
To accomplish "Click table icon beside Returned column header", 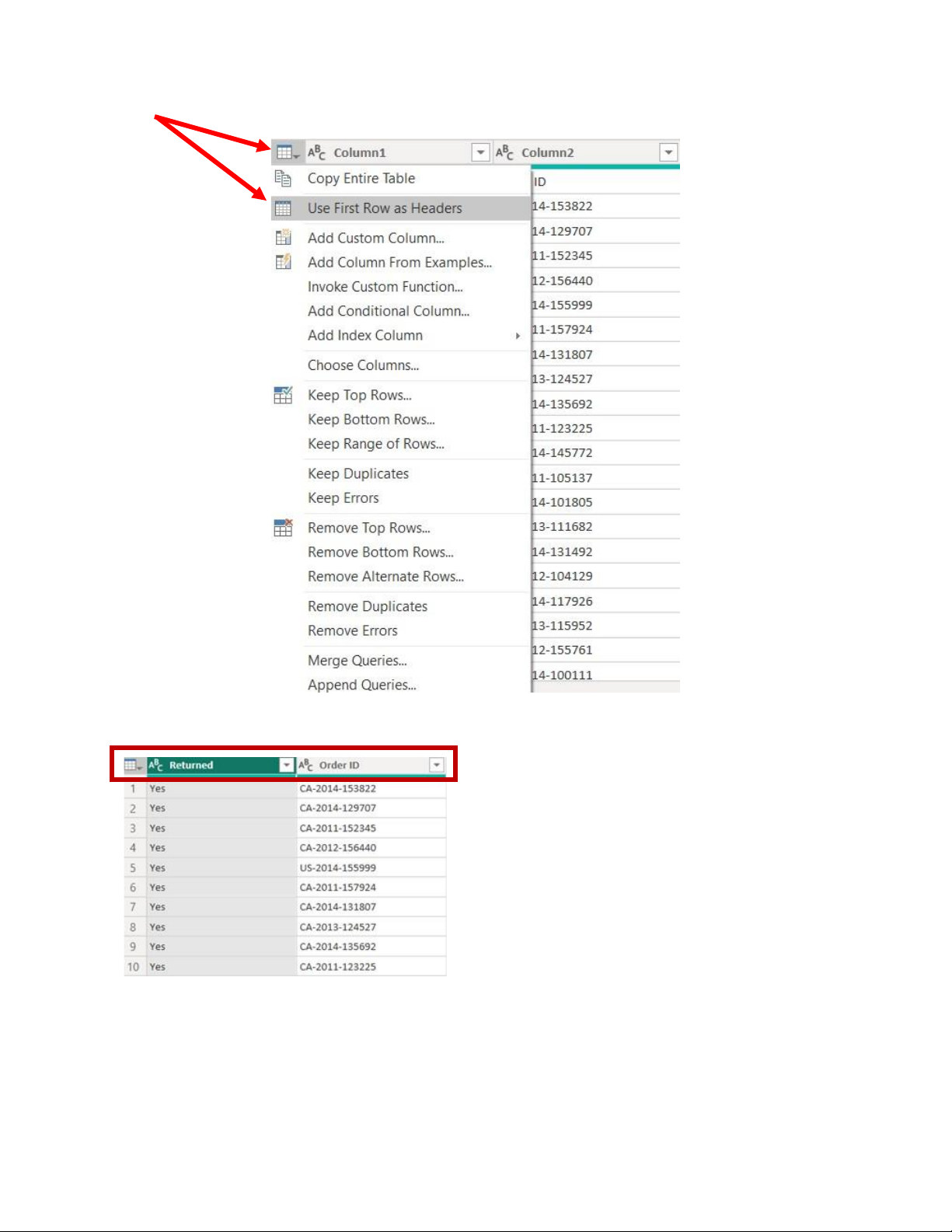I will pos(134,766).
